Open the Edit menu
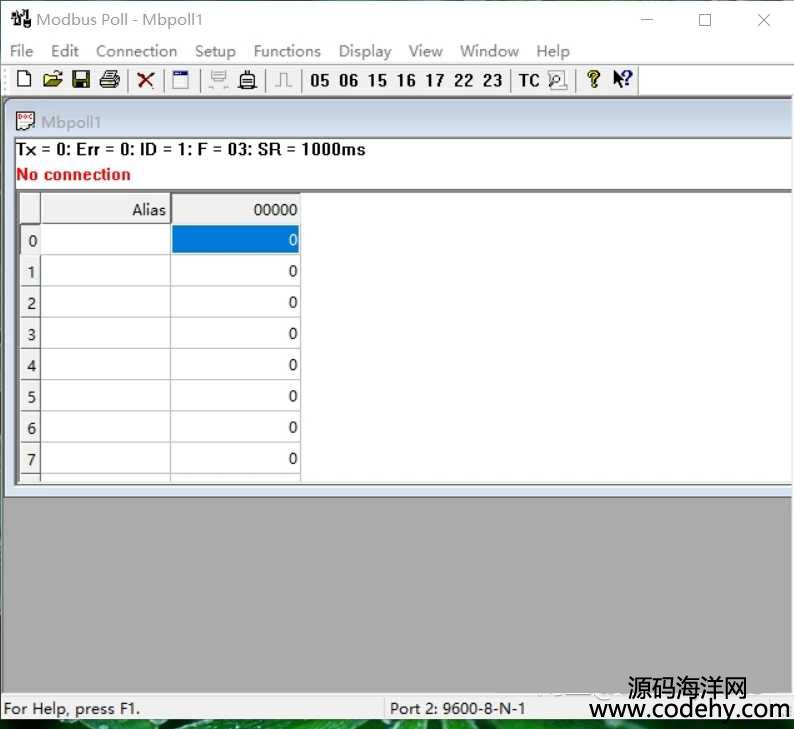Screen dimensions: 794x729 [x=65, y=51]
